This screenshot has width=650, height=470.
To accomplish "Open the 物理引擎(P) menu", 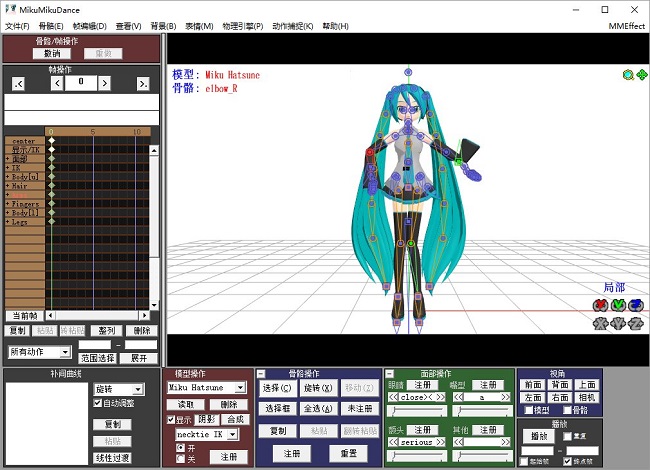I will coord(243,26).
